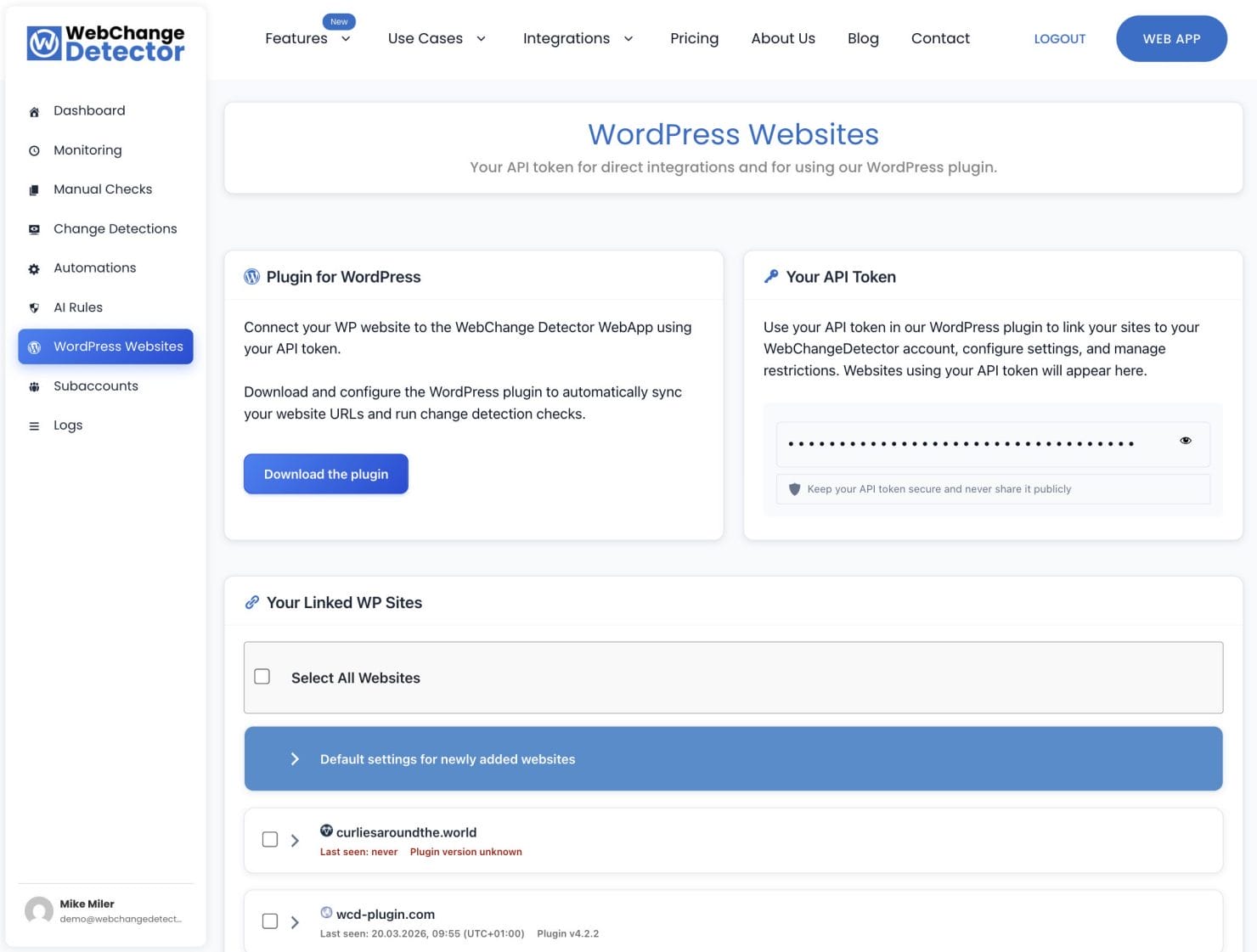
Task: Tick the checkbox for curliesaroundthe.world
Action: (269, 839)
